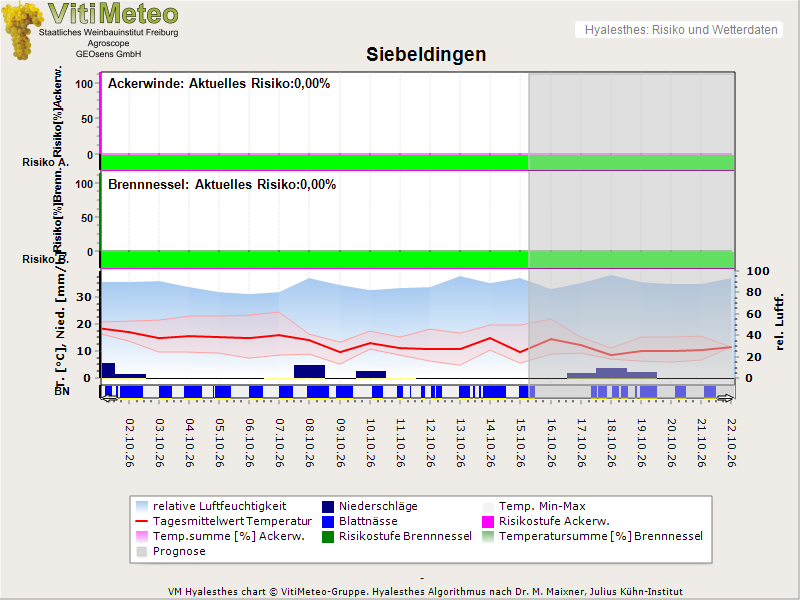Screen dimensions: 800x600
Task: Click the green Risikostufe Brennnessel legend swatch
Action: tap(328, 536)
